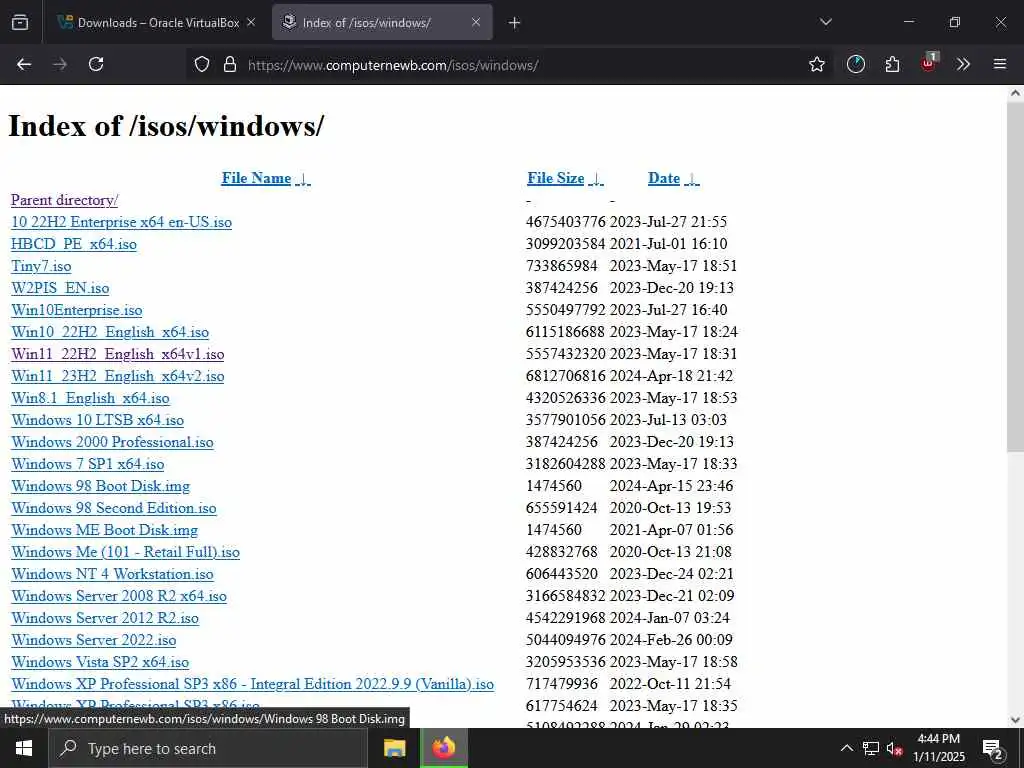Screen dimensions: 1024x768
Task: Download Windows Me (101 - Retail Full).iso
Action: [125, 552]
